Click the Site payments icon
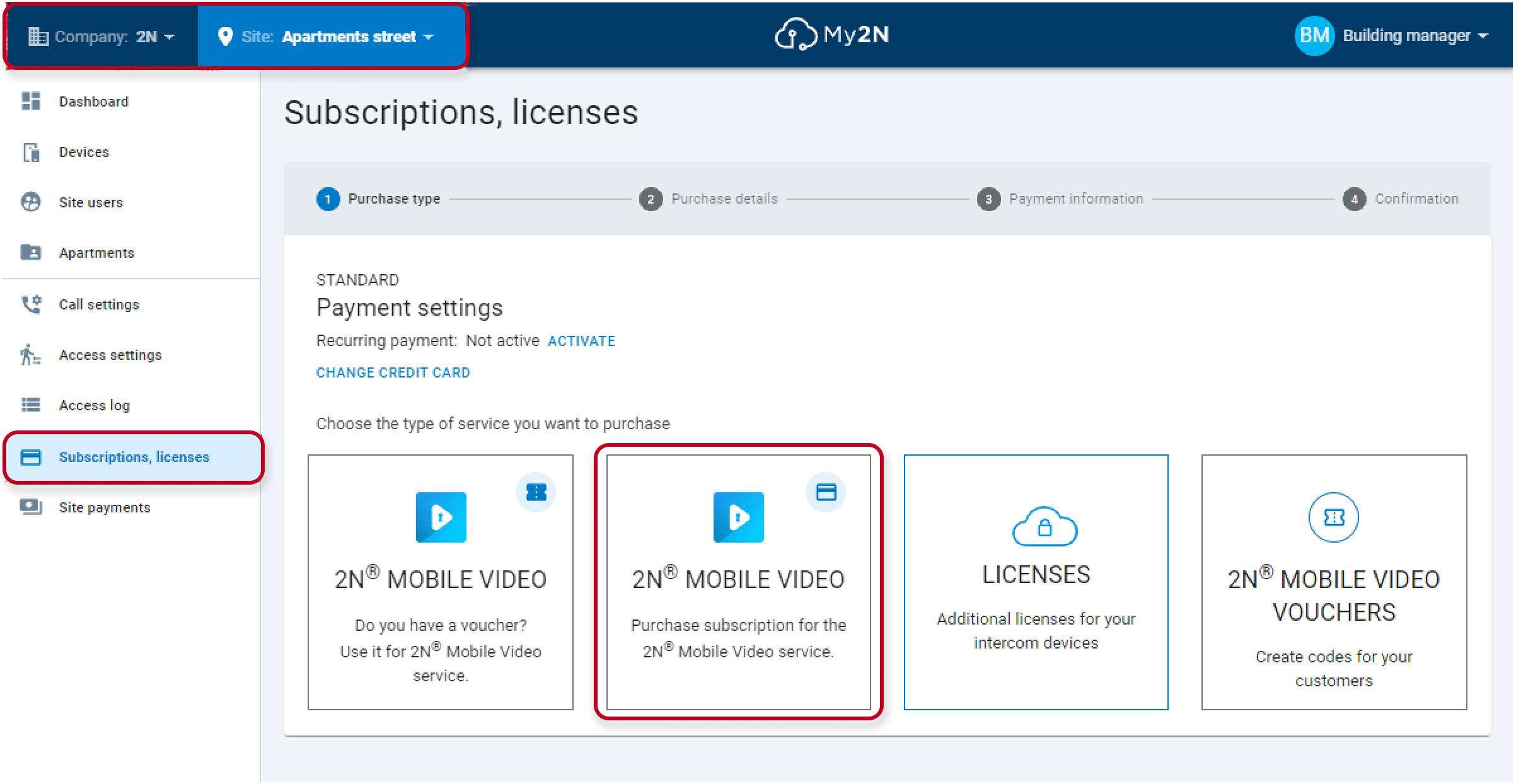This screenshot has width=1516, height=784. click(31, 507)
